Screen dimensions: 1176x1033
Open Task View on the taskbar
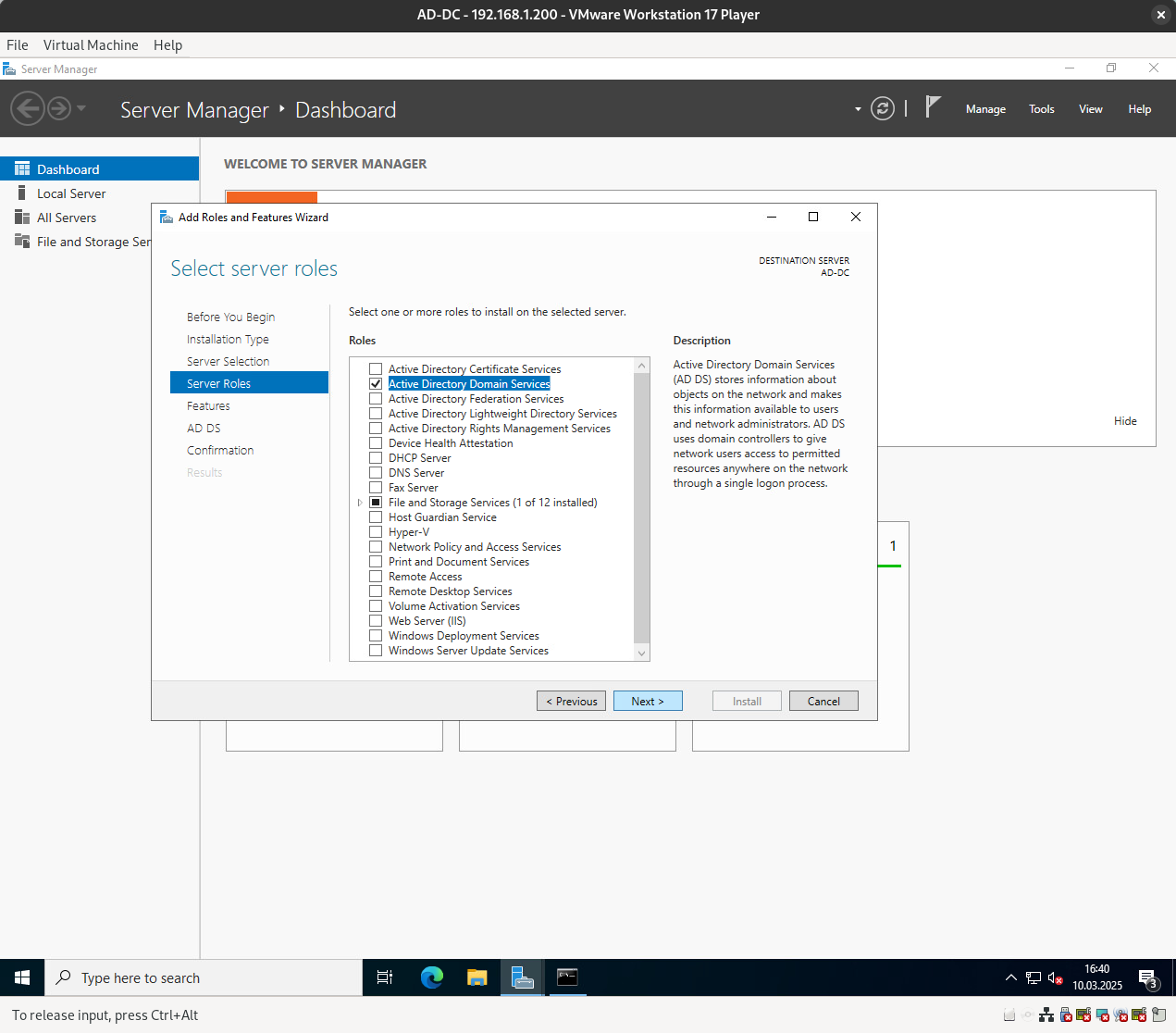tap(385, 977)
